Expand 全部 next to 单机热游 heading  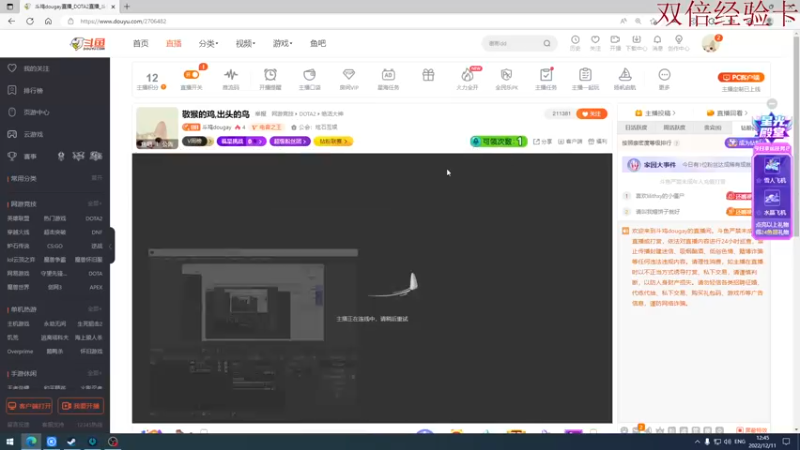(x=95, y=309)
